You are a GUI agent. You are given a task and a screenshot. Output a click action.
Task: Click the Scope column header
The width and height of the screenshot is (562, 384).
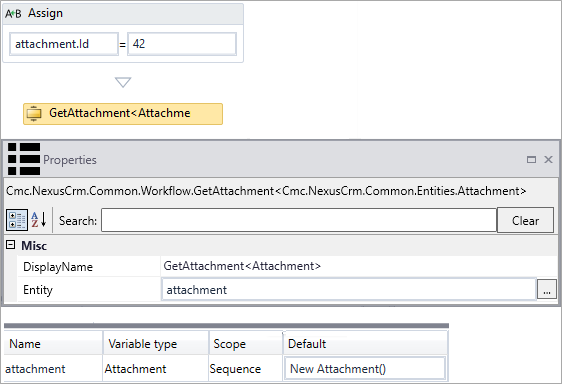click(x=246, y=344)
